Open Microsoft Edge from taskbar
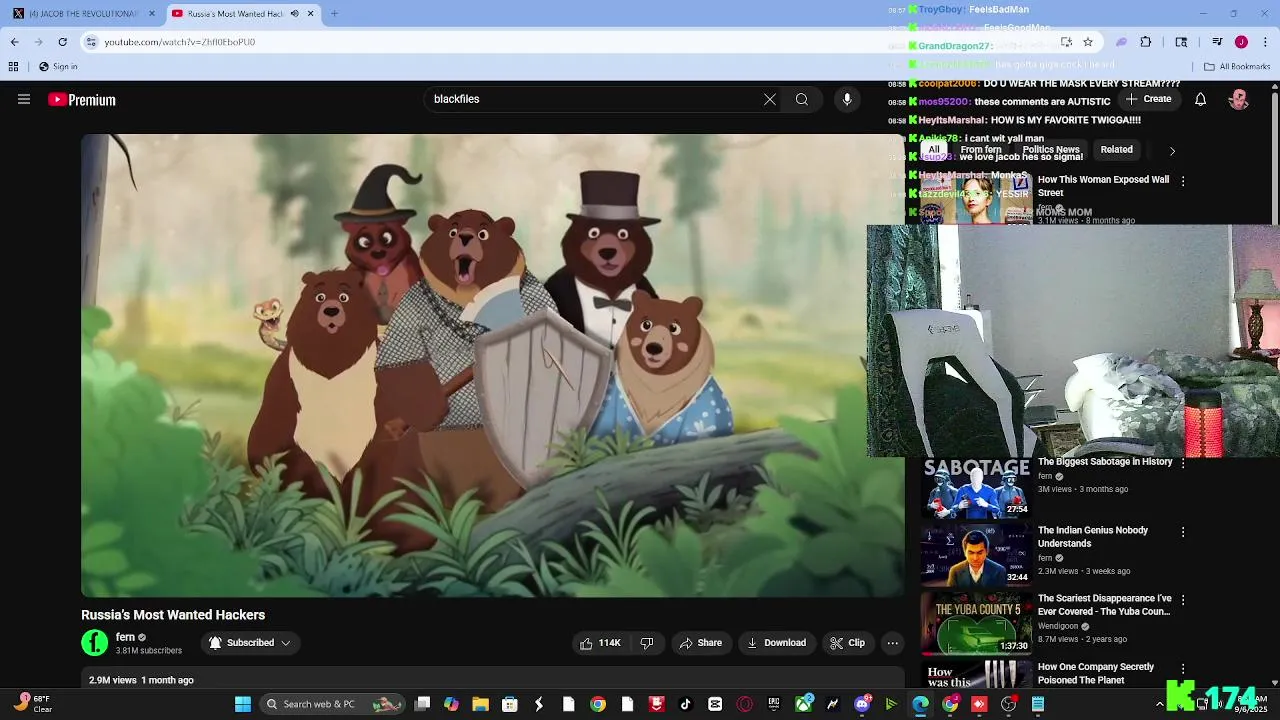 (x=920, y=704)
